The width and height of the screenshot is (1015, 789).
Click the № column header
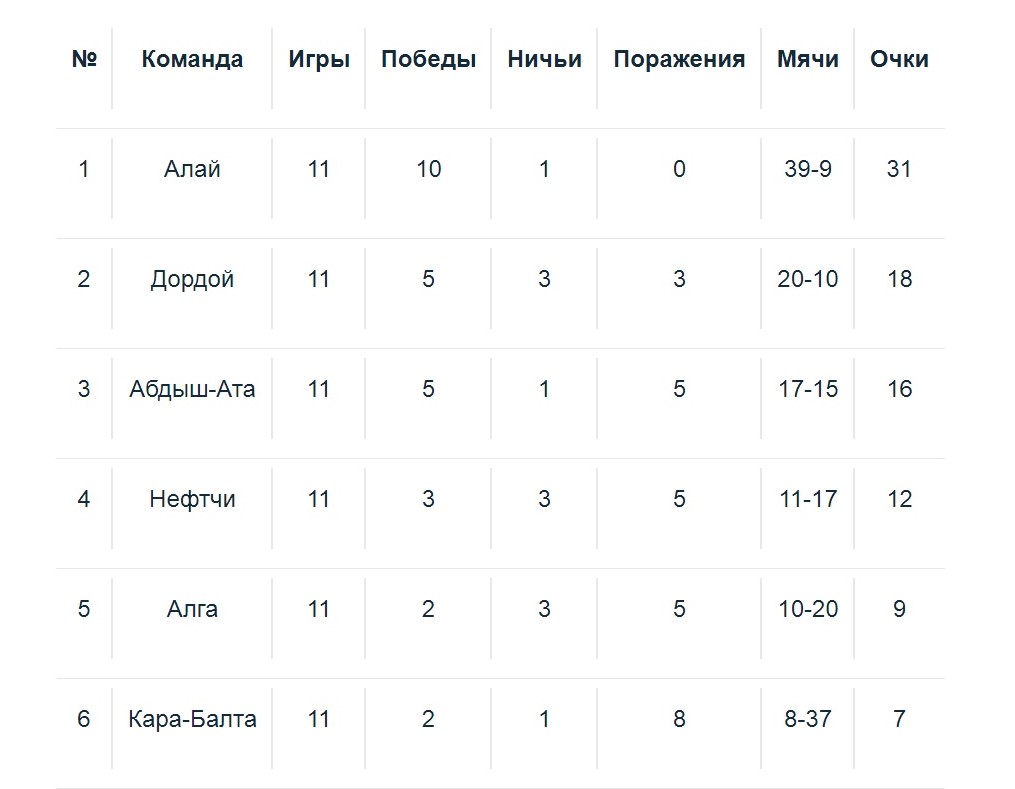(84, 59)
